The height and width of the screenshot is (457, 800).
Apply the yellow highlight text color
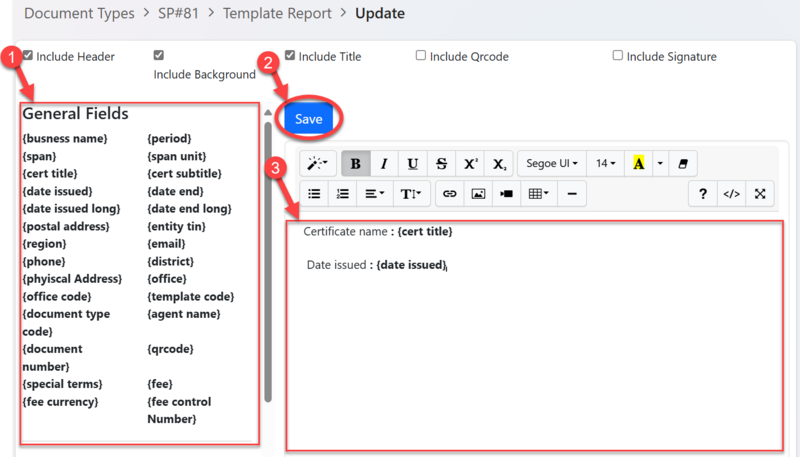pos(638,164)
